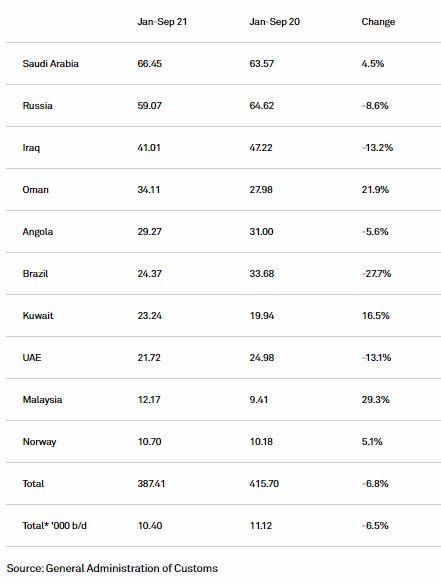The height and width of the screenshot is (586, 441).
Task: Click the Jan-Sep 20 column header
Action: 274,22
